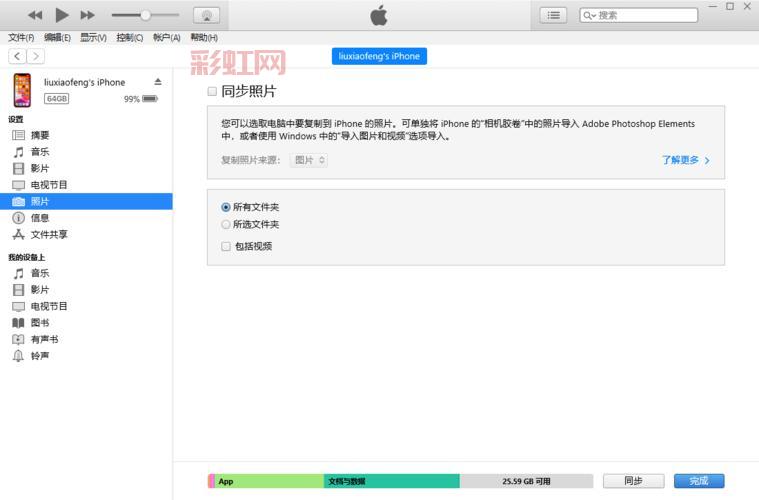Select the 所选文件夹 radio button
The height and width of the screenshot is (500, 759).
pyautogui.click(x=226, y=225)
